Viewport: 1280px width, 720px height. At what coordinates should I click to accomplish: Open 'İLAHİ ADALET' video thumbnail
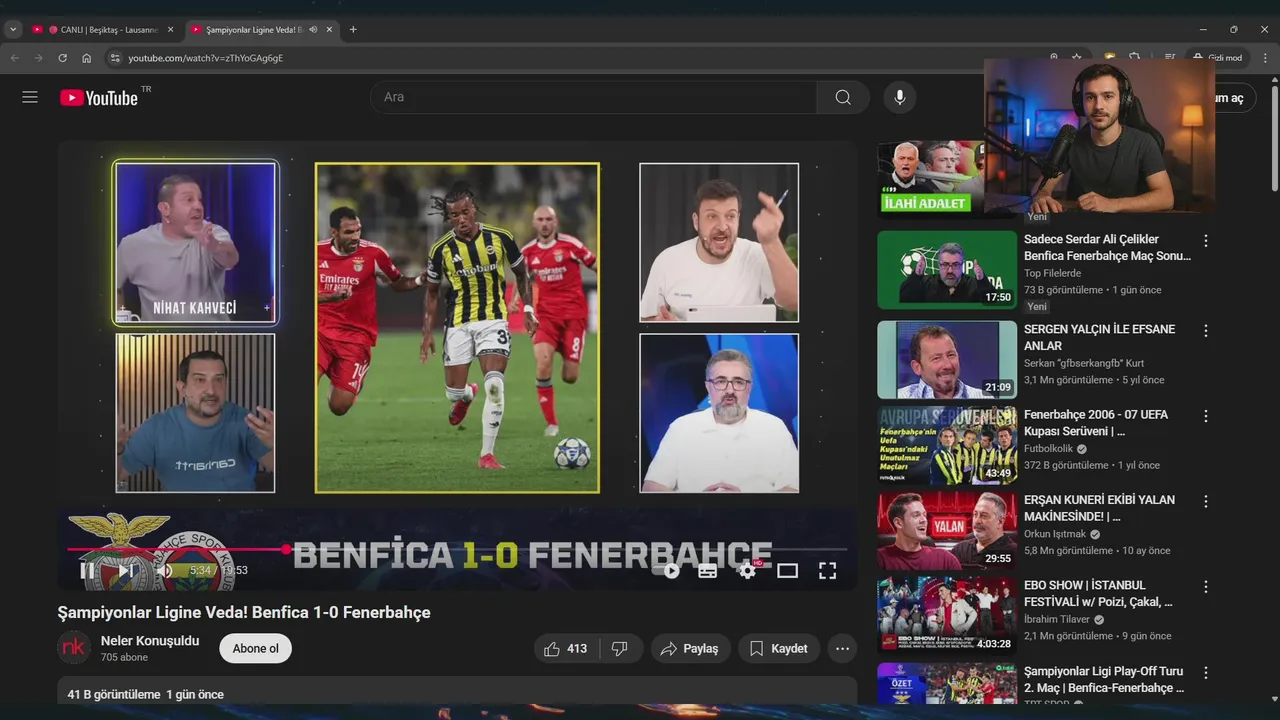[x=930, y=178]
